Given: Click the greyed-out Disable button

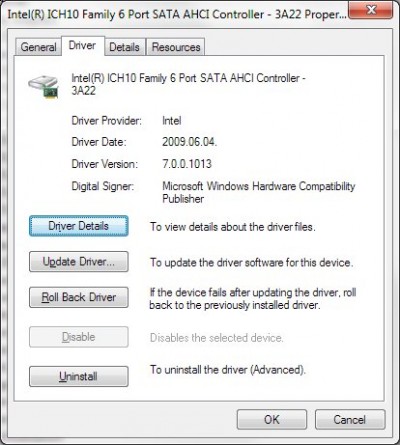Looking at the screenshot, I should coord(79,337).
